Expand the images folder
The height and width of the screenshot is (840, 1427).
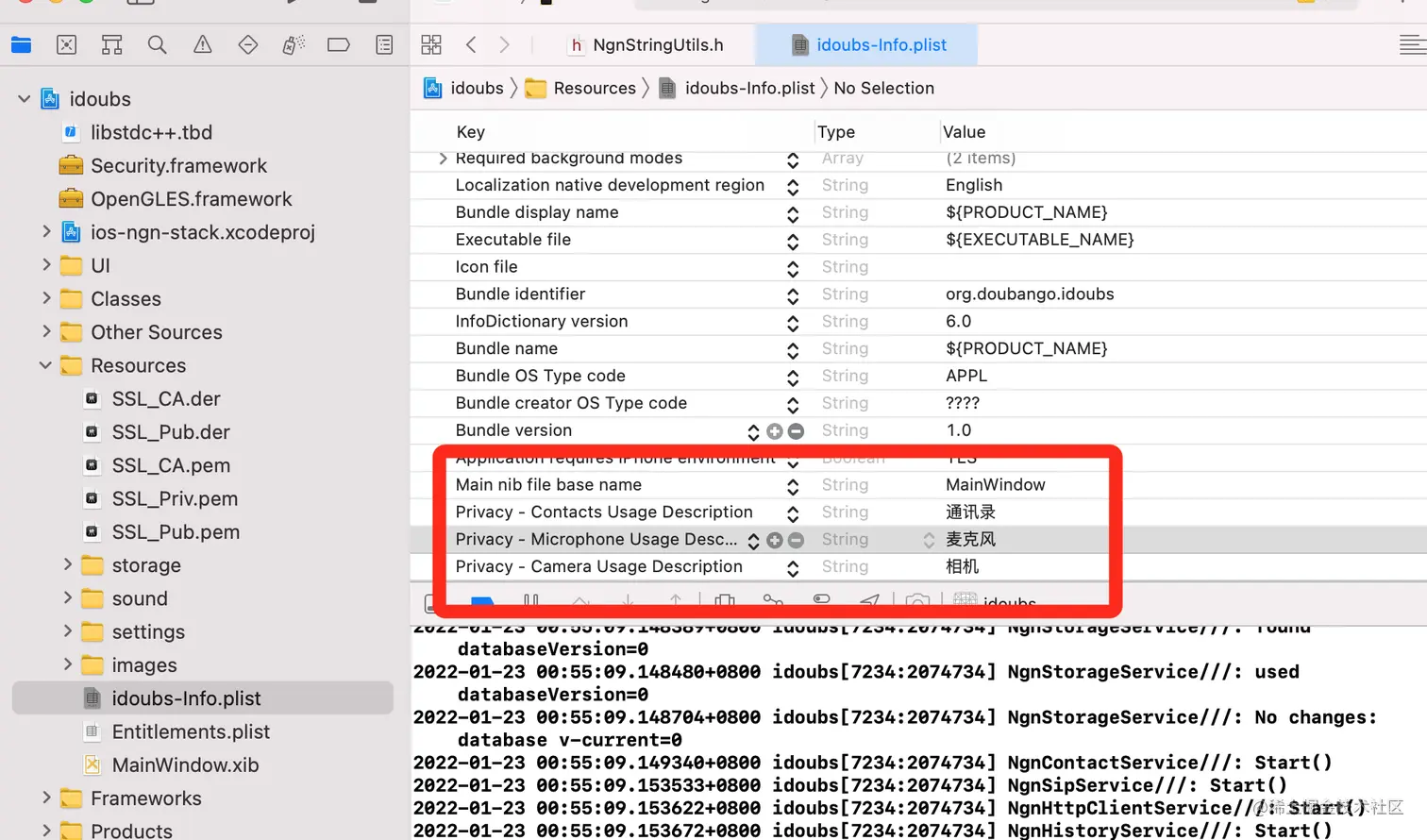(67, 664)
